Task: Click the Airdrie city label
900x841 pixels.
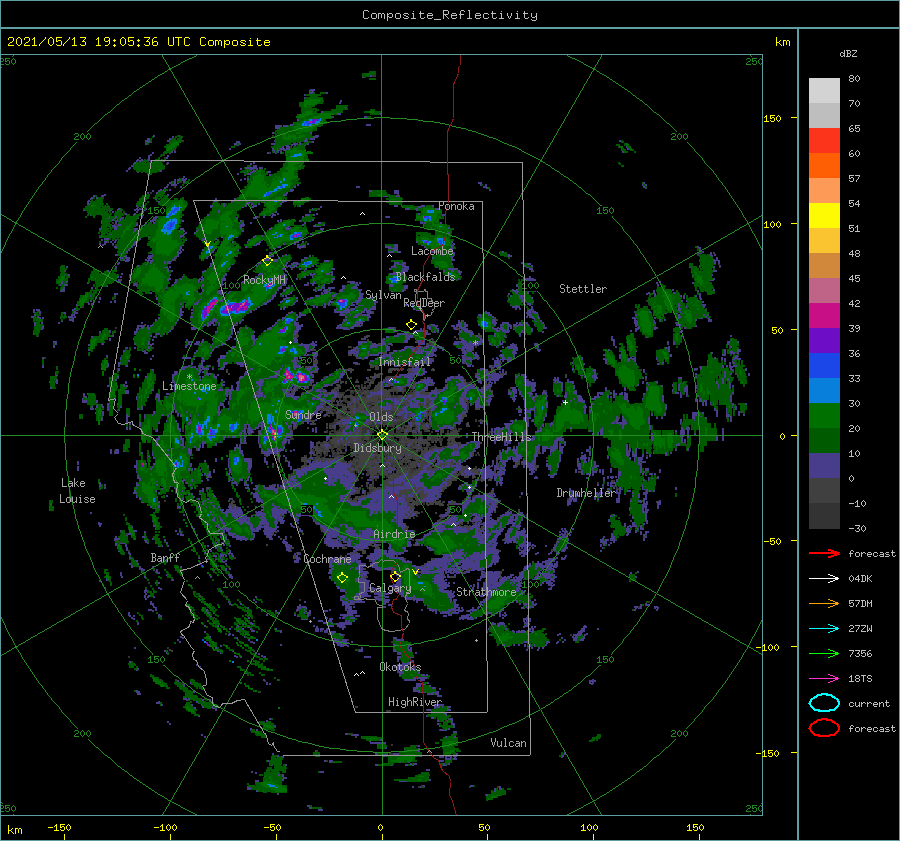Action: pos(394,534)
